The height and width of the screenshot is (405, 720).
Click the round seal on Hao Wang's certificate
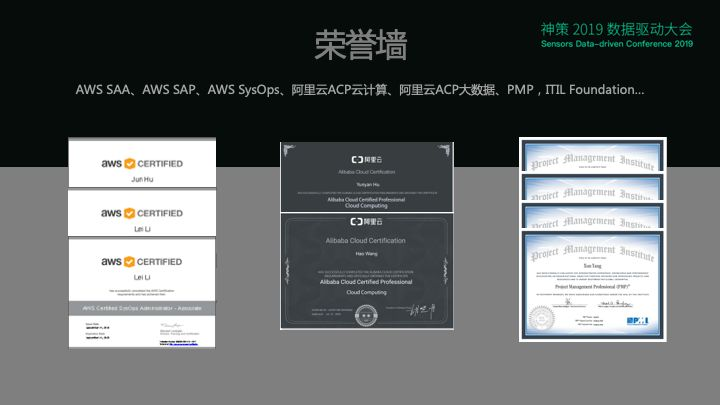(x=366, y=315)
